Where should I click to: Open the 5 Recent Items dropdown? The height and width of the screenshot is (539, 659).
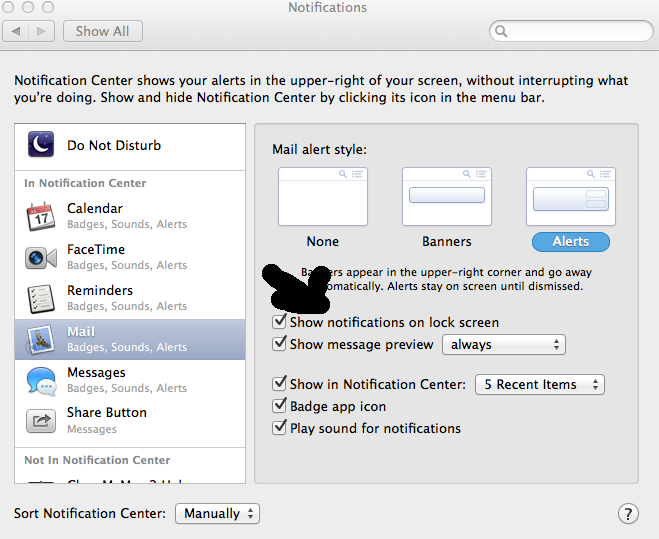pos(540,384)
